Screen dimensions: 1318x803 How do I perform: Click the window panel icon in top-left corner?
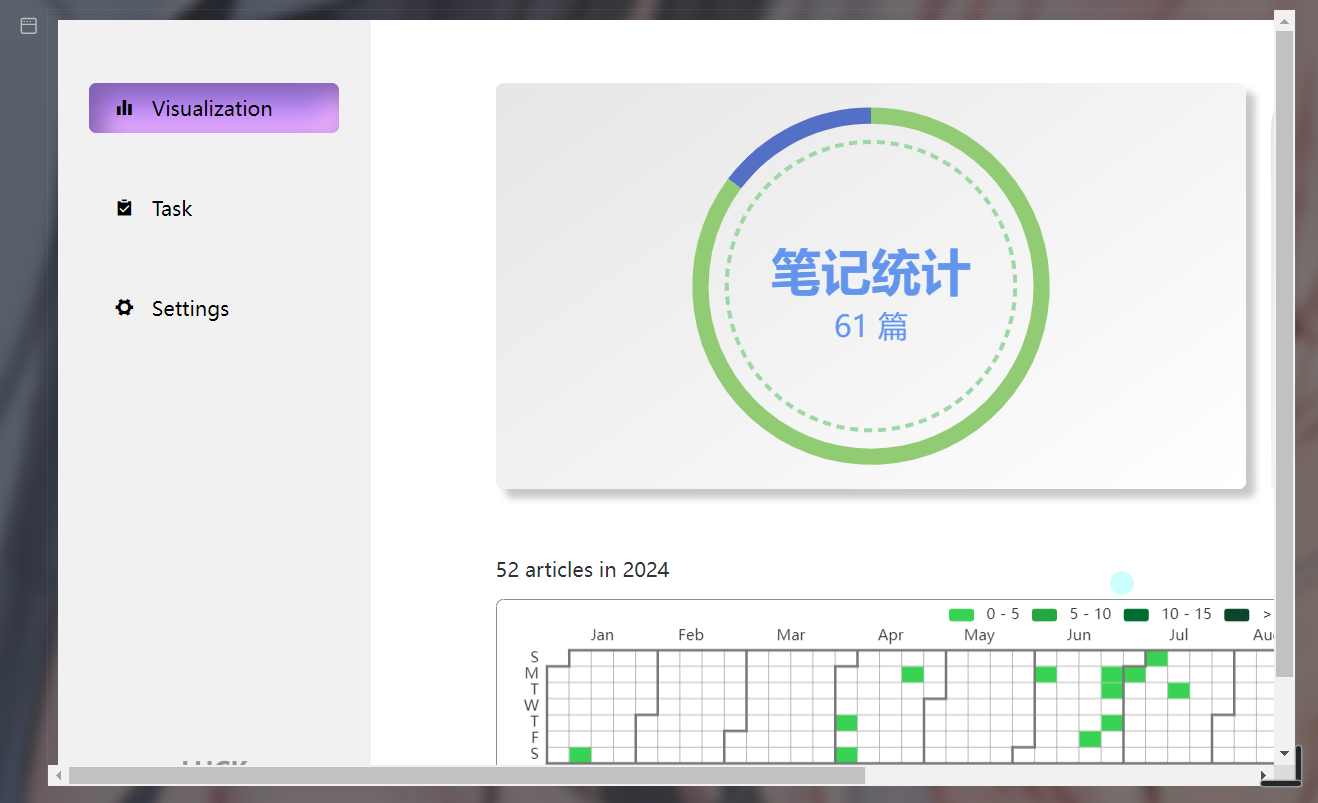[26, 25]
